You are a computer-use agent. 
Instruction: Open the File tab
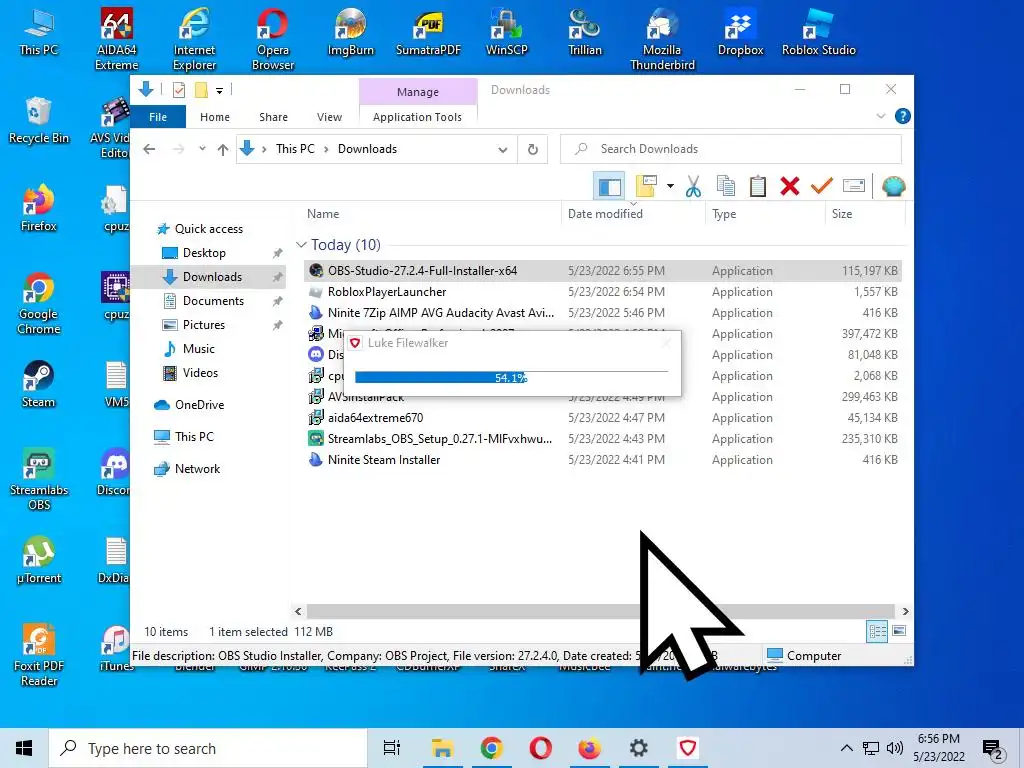[x=158, y=117]
